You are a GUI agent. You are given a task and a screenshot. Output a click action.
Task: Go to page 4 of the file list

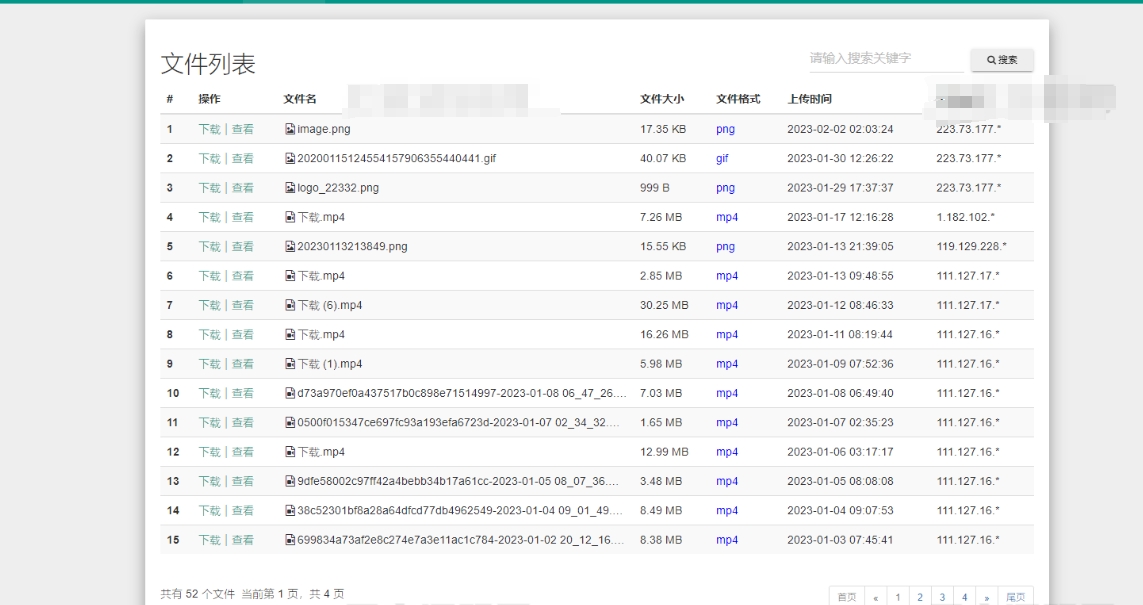coord(964,597)
